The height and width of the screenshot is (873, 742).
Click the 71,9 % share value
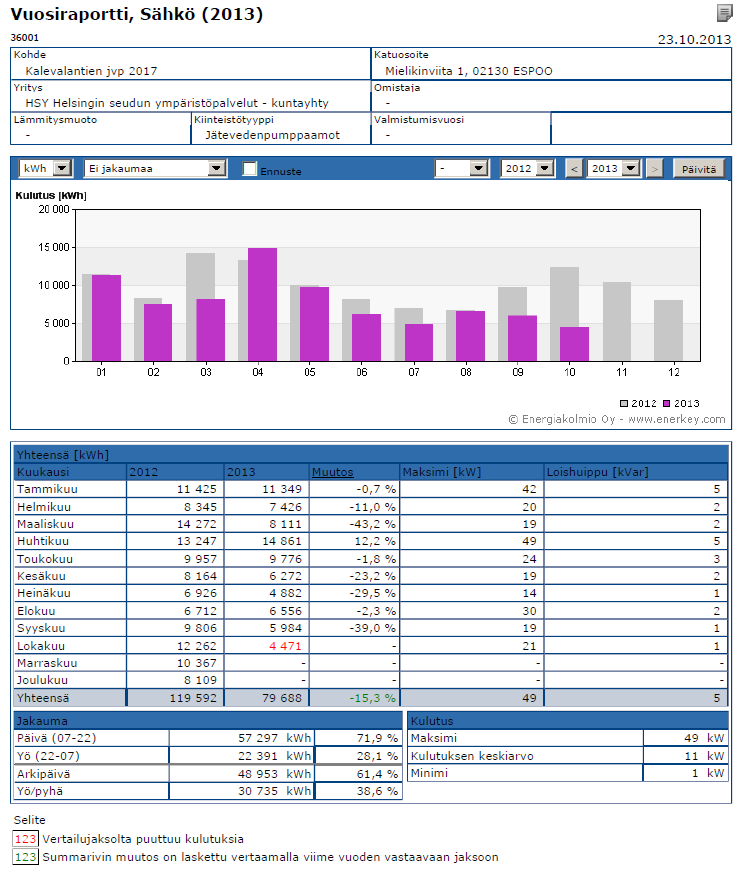[x=377, y=738]
